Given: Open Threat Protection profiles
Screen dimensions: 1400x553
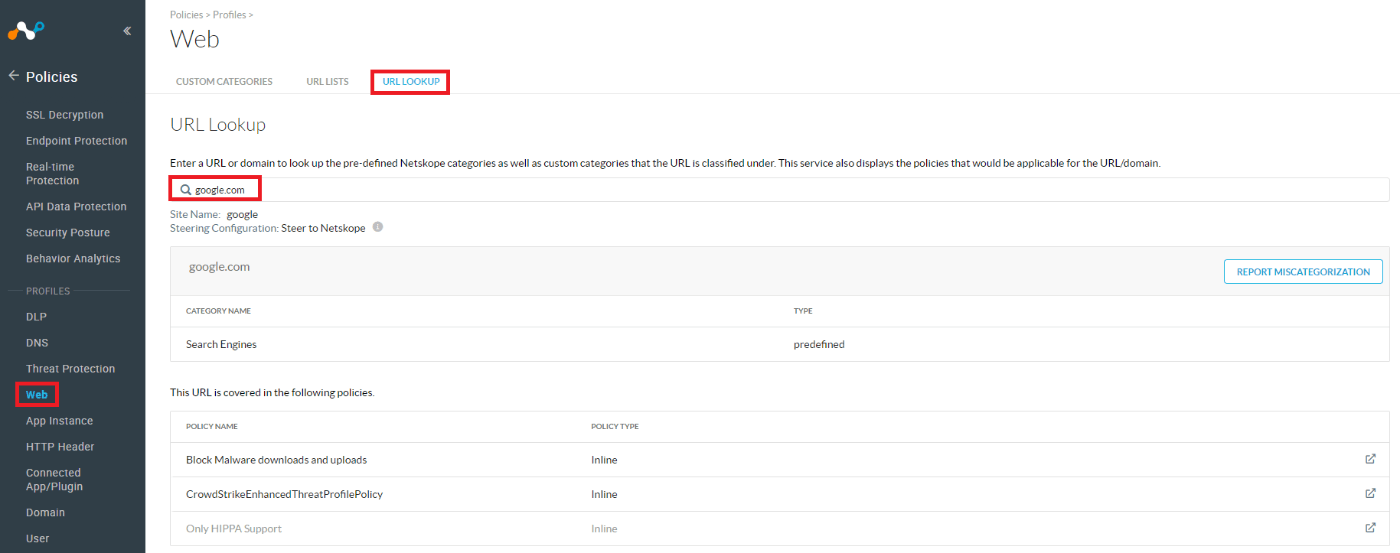Looking at the screenshot, I should coord(70,369).
